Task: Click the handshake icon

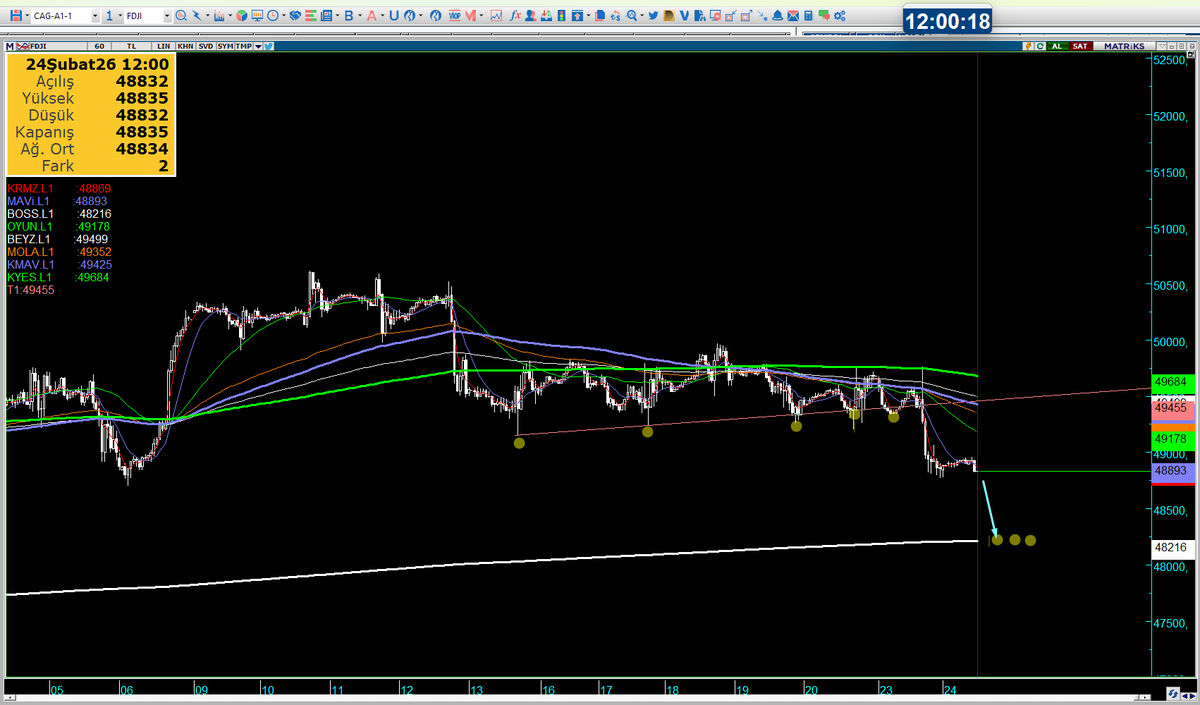Action: coord(295,16)
